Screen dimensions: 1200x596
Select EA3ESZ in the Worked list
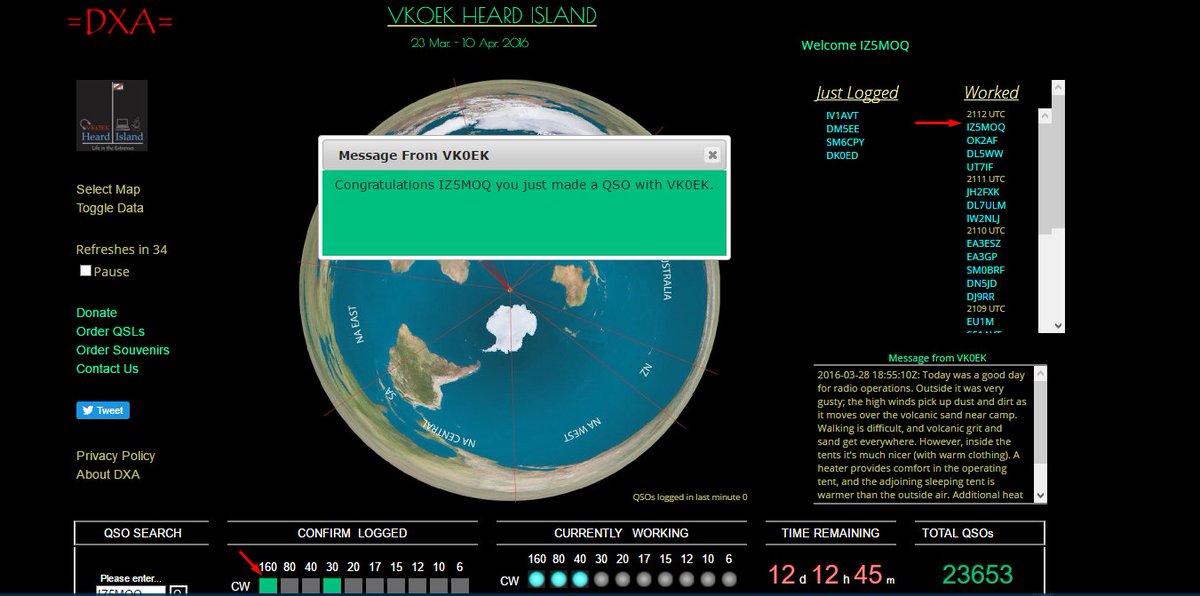point(984,243)
